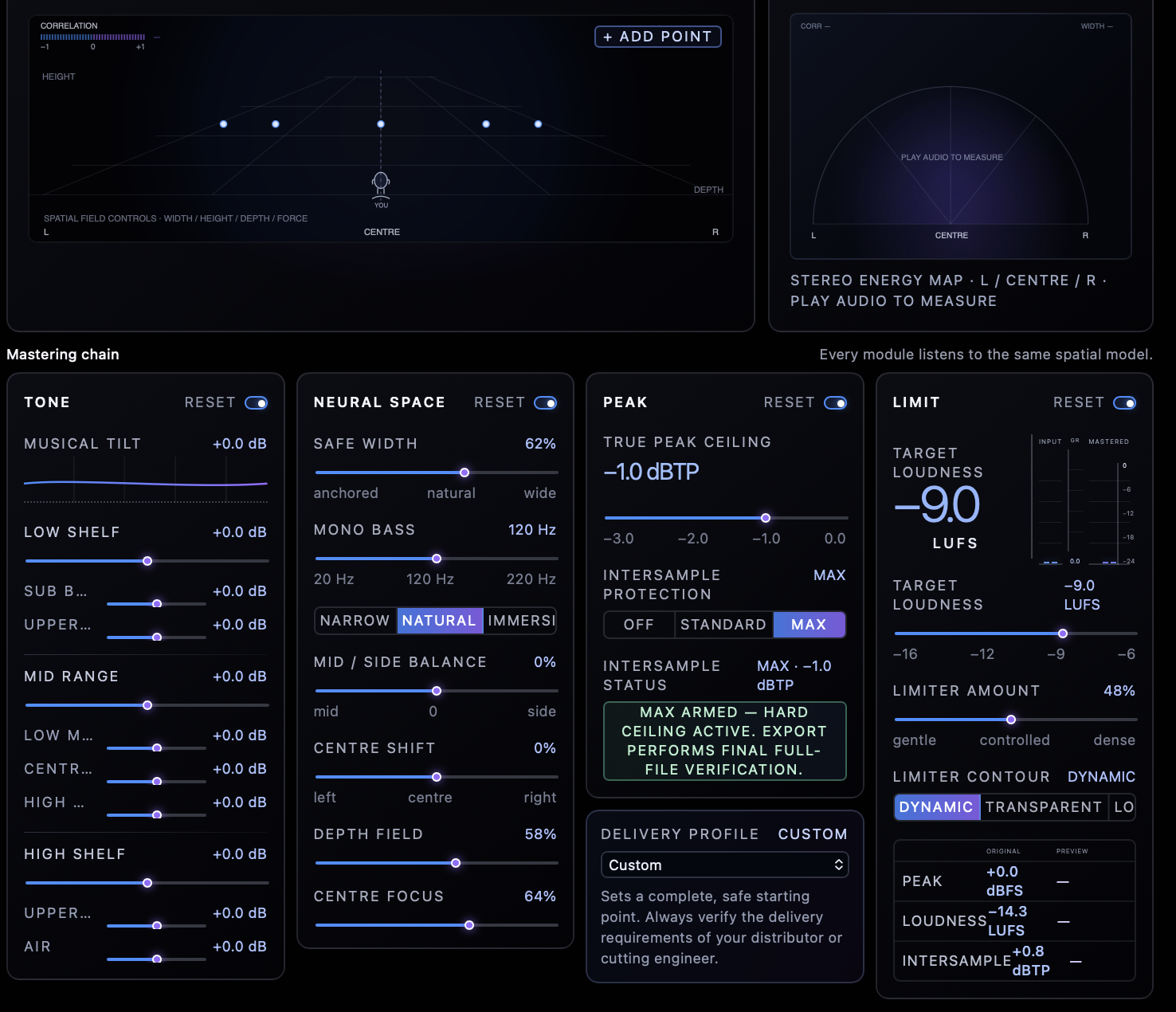This screenshot has height=1012, width=1176.
Task: Reset the Neural Space module
Action: [500, 403]
